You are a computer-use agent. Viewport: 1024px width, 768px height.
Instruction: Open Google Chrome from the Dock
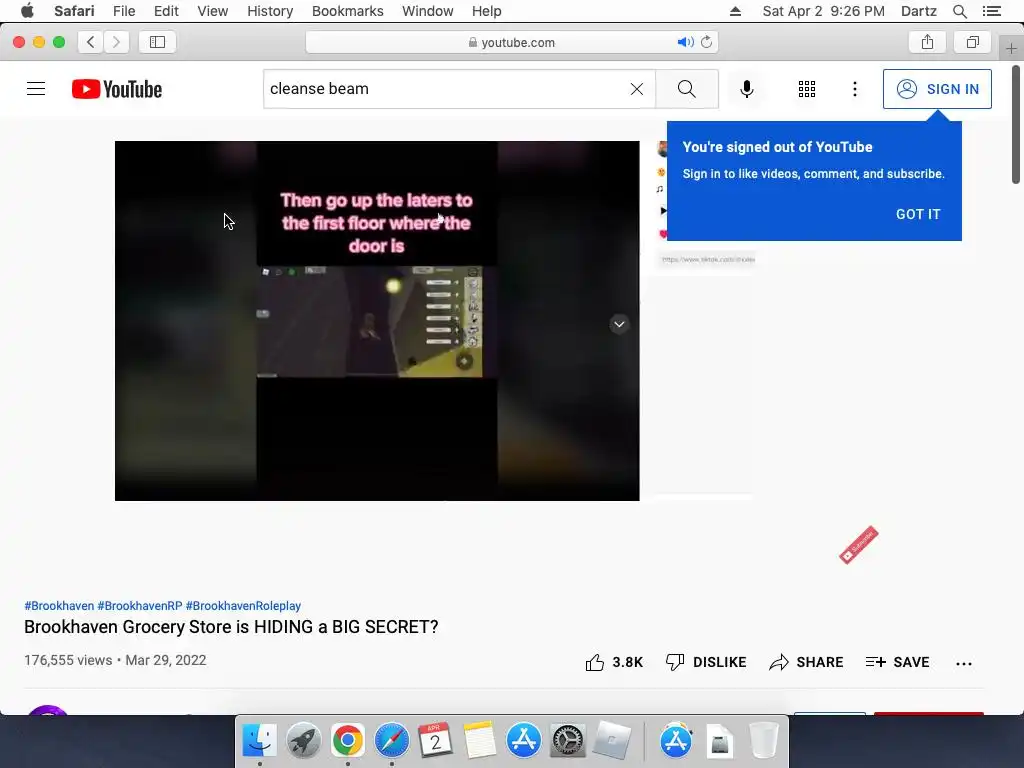[347, 741]
